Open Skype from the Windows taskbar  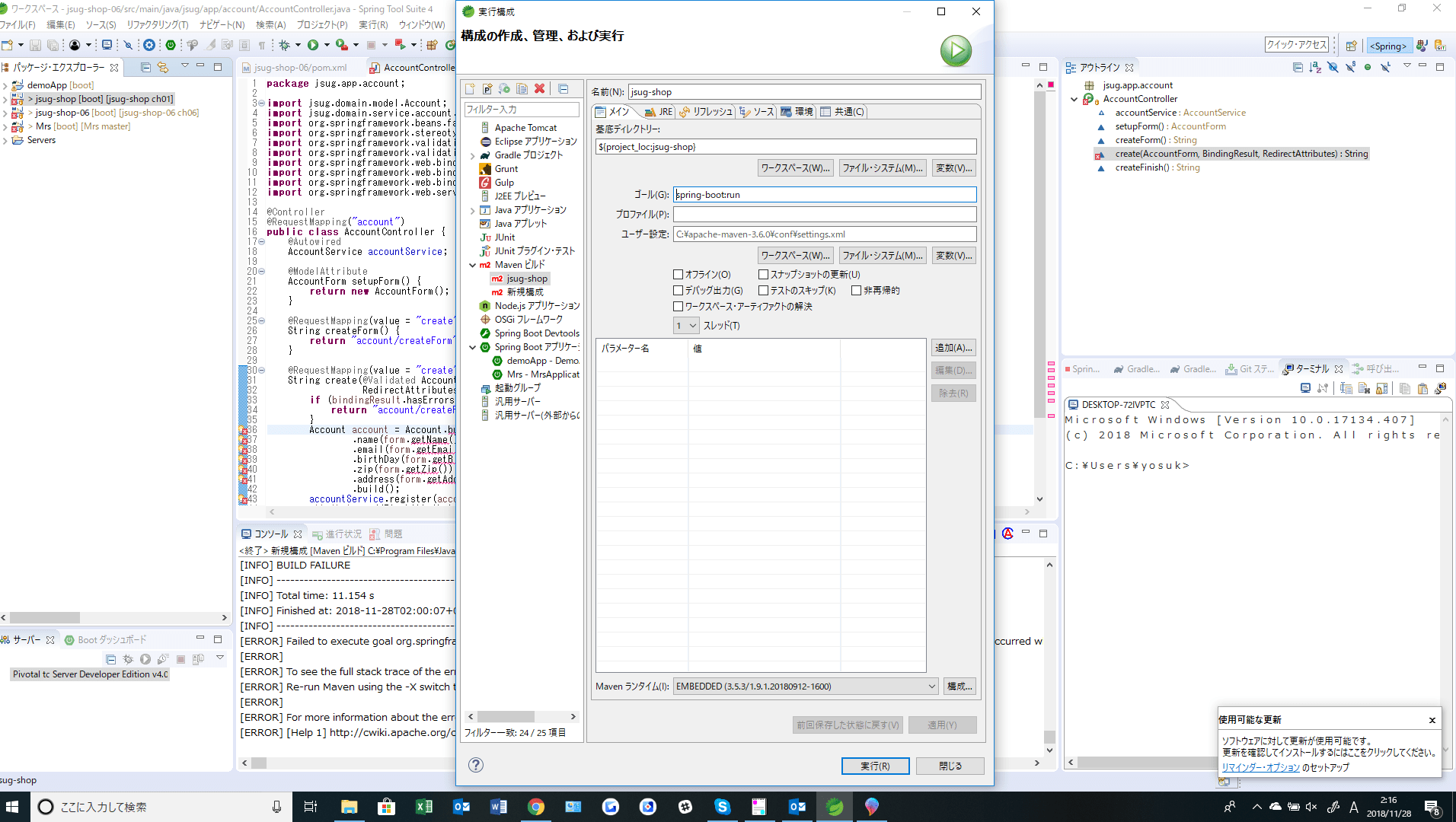pos(723,807)
